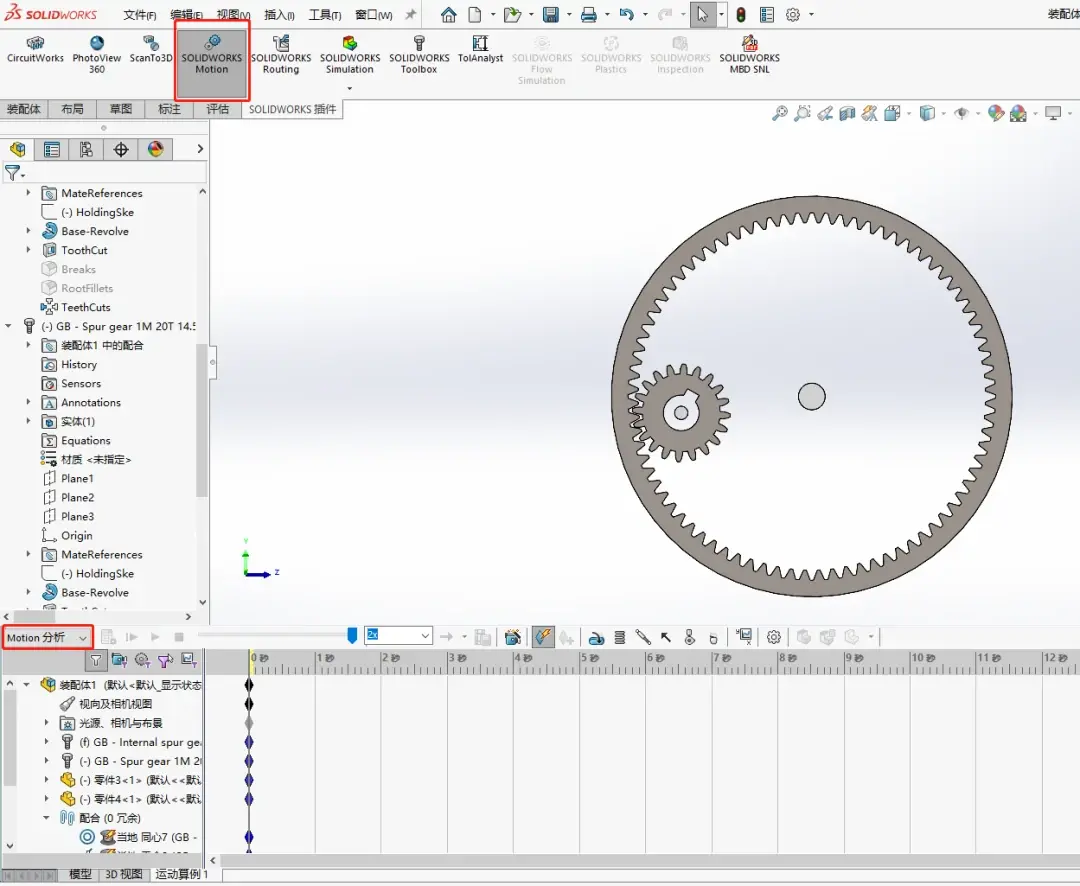Open the FeatureManager design tree tab
Screen dimensions: 1080x886
(18, 150)
